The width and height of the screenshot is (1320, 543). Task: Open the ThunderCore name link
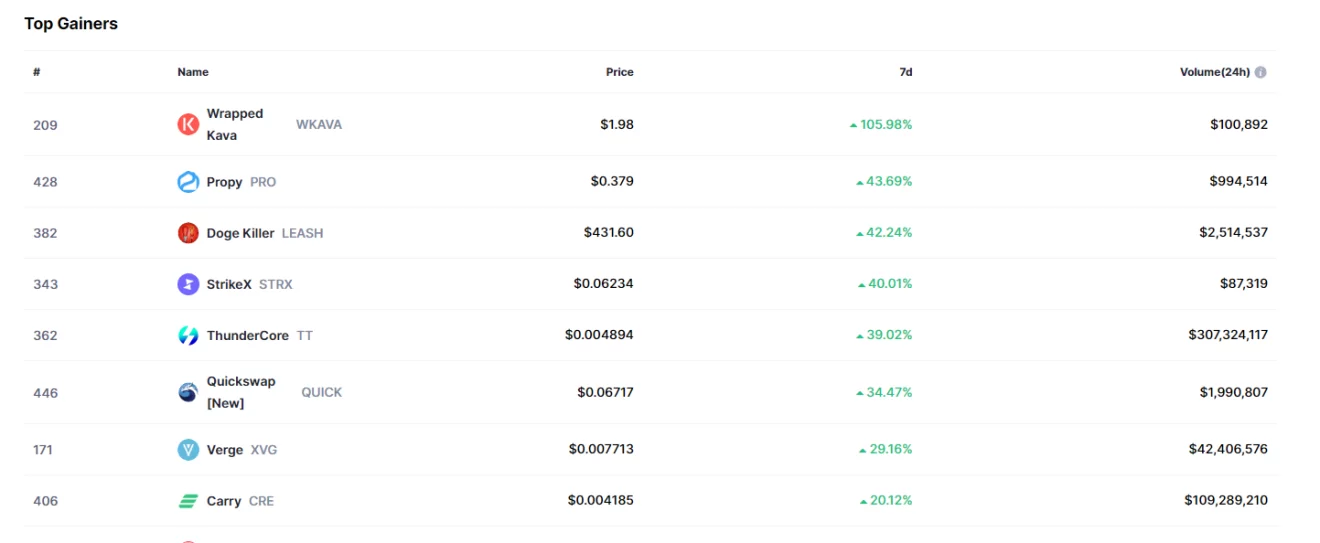(247, 335)
